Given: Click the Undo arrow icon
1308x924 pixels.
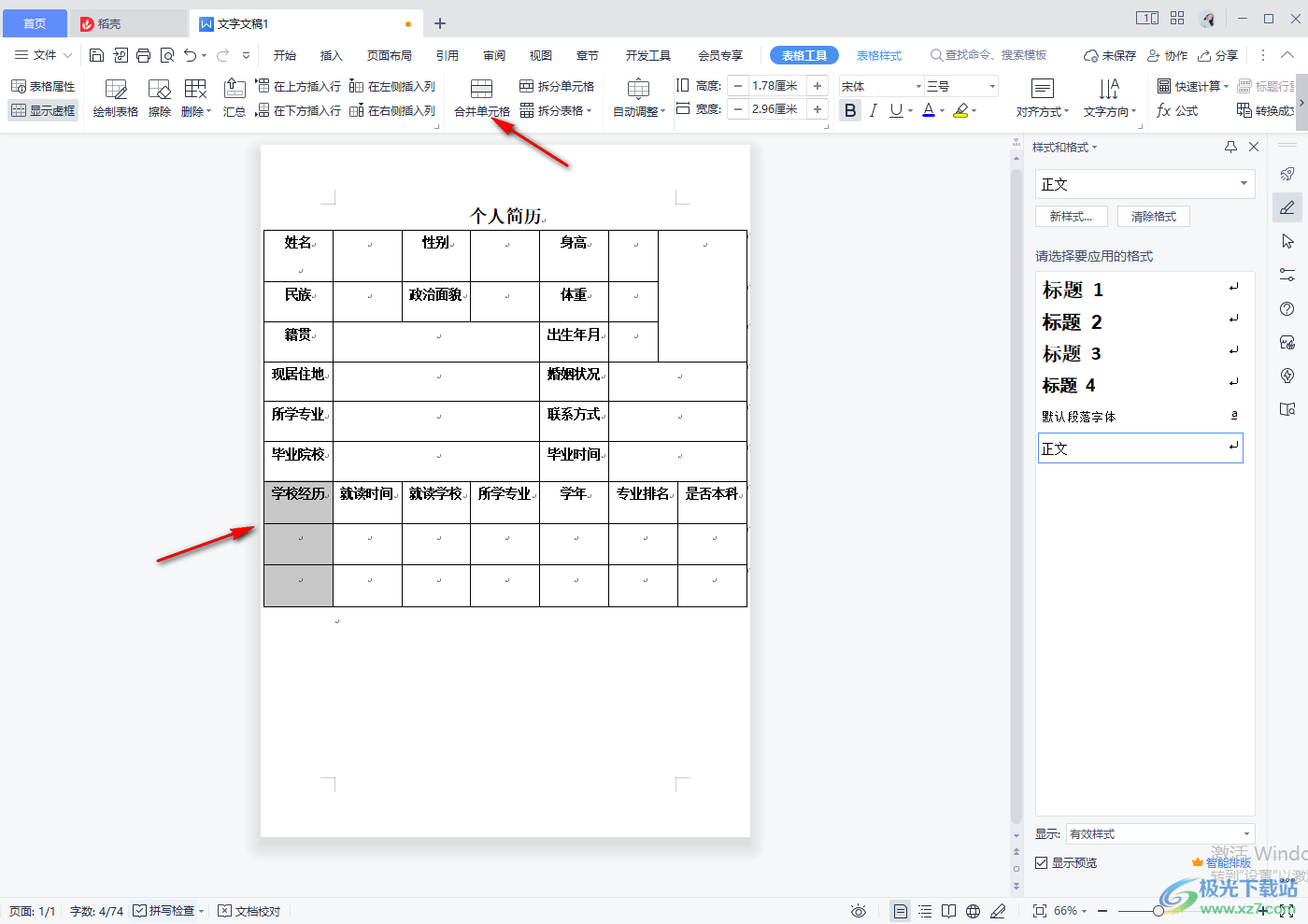Looking at the screenshot, I should (x=191, y=55).
